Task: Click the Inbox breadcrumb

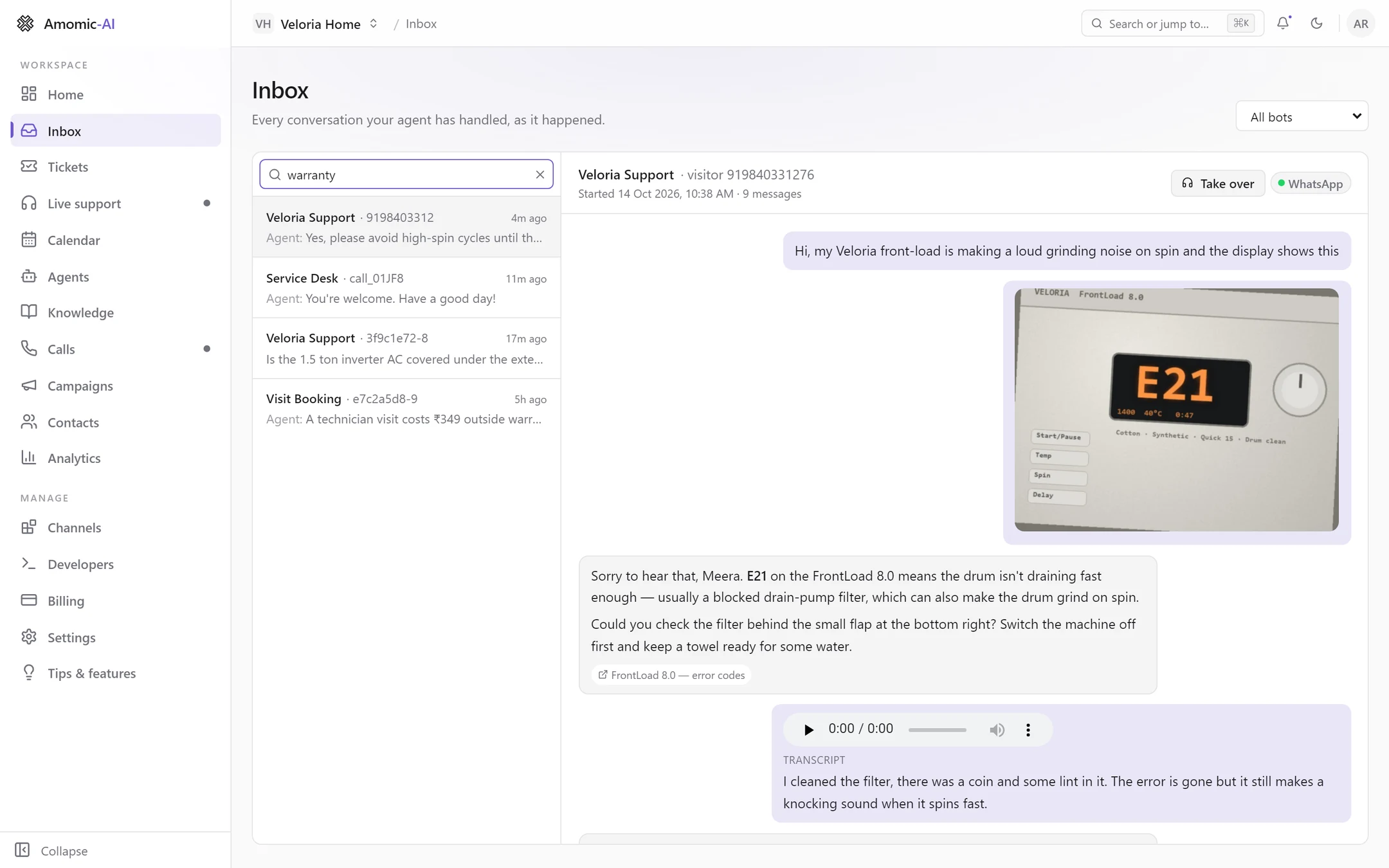Action: pos(421,24)
